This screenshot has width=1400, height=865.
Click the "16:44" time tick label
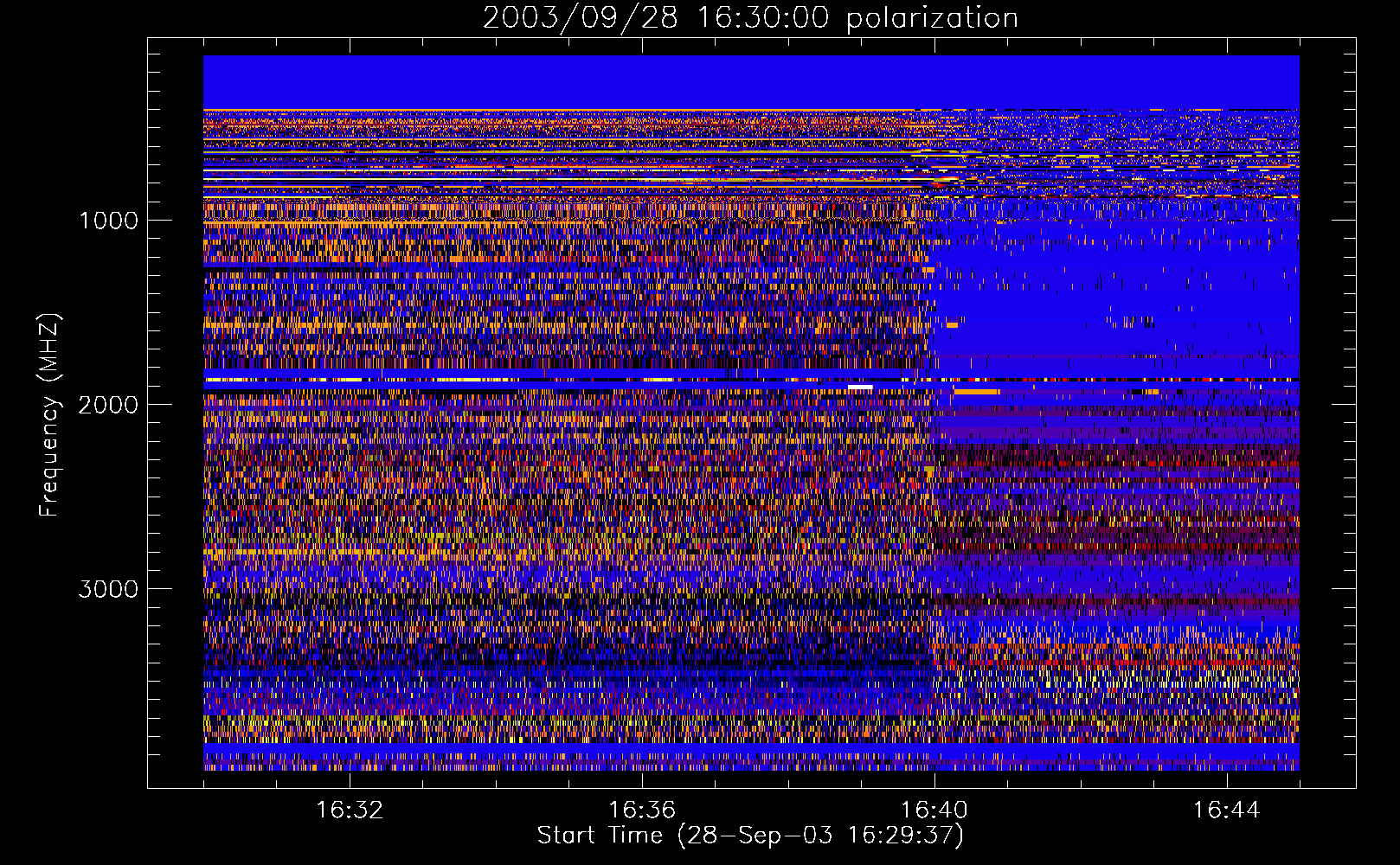(x=1226, y=811)
